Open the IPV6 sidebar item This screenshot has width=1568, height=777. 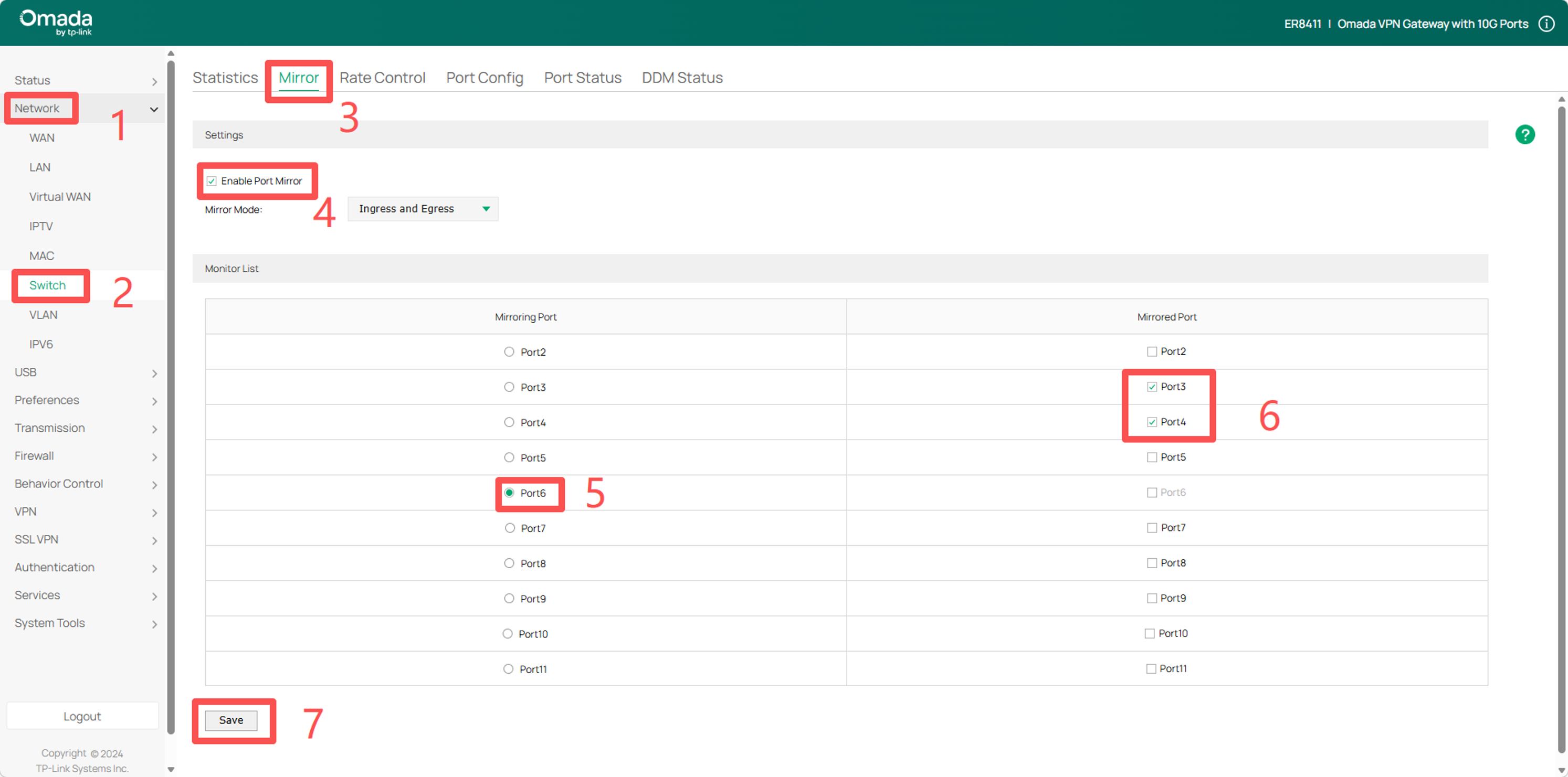click(41, 344)
